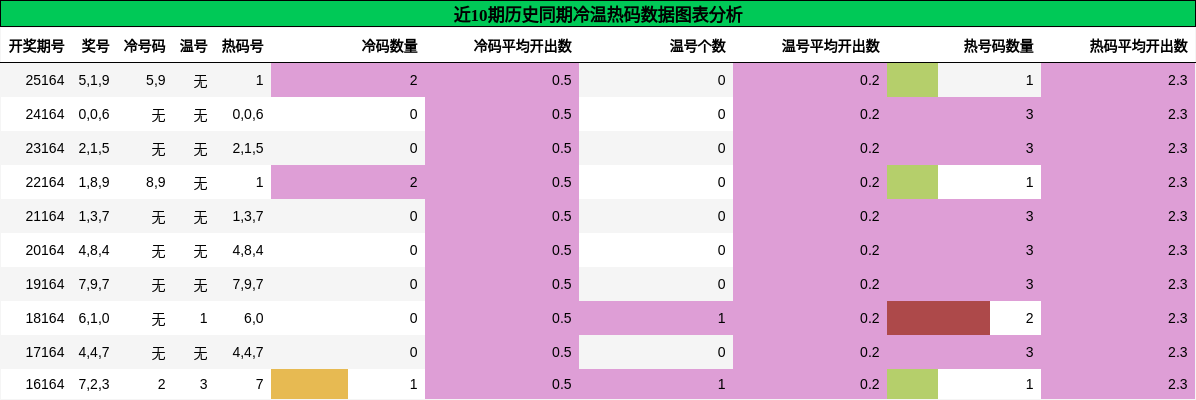Click the 热号码数量 value 3 in row 24164
1196x400 pixels.
point(1030,115)
